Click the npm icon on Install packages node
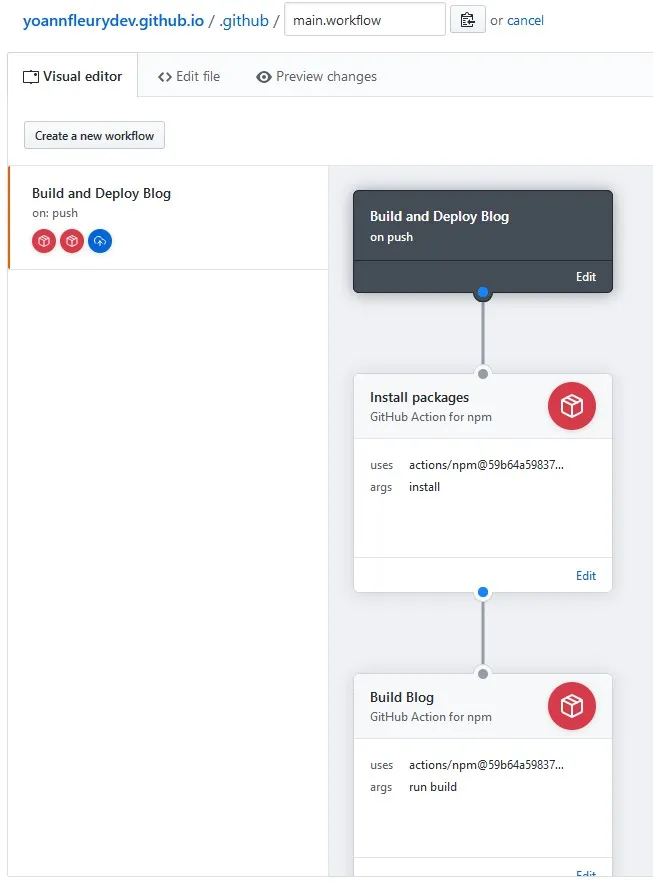Image resolution: width=653 pixels, height=883 pixels. pyautogui.click(x=571, y=406)
